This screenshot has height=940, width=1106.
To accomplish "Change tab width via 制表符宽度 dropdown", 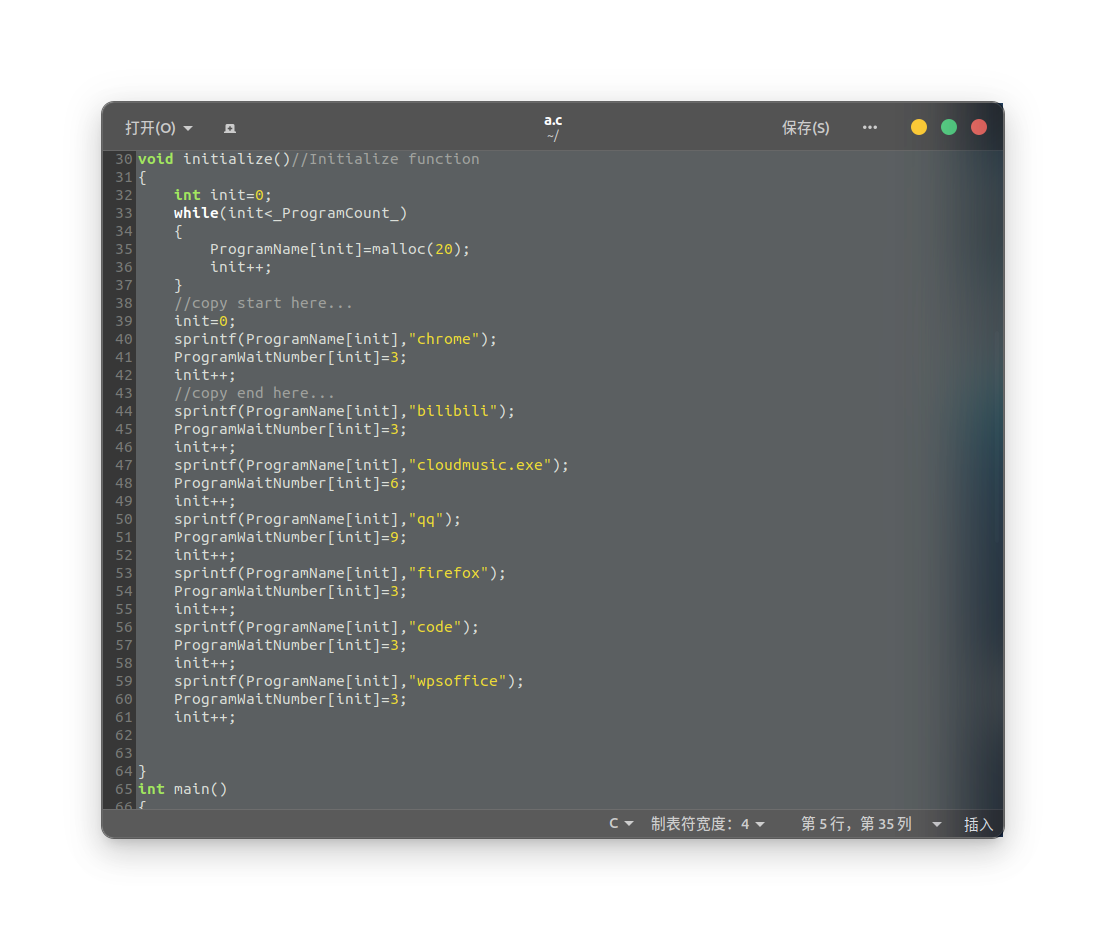I will tap(708, 823).
